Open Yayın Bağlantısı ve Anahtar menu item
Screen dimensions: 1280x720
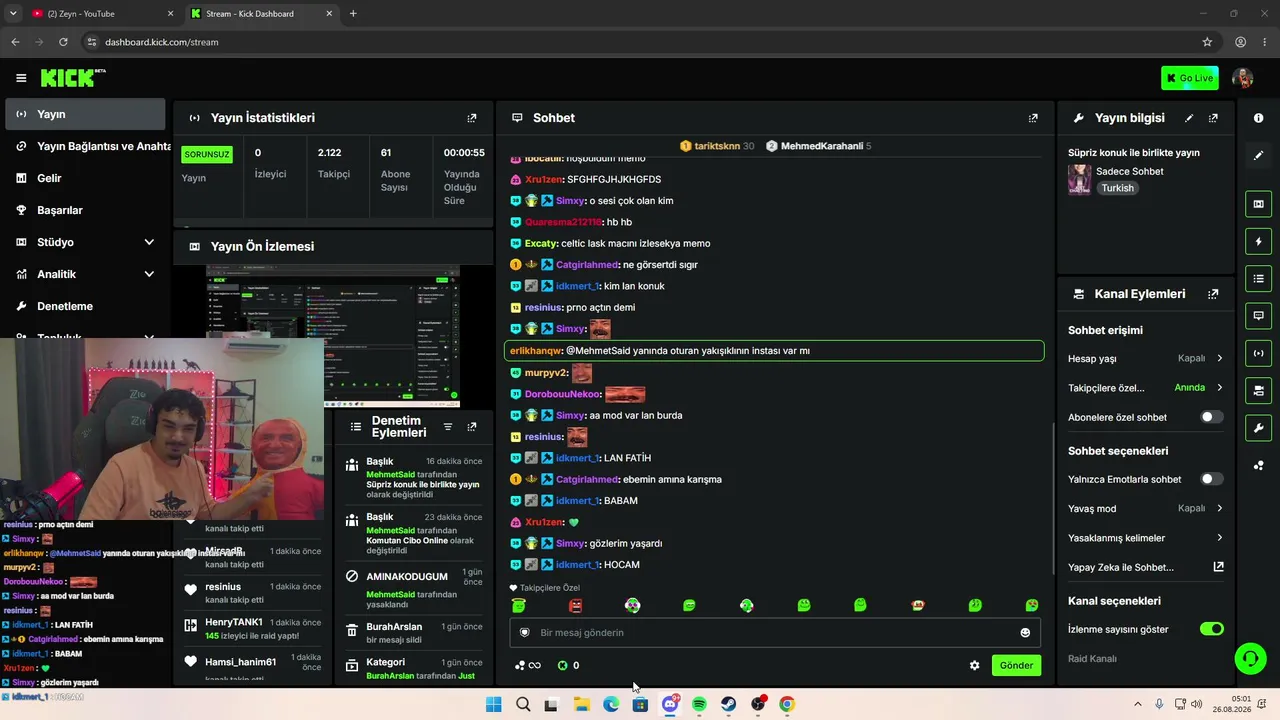(x=86, y=146)
